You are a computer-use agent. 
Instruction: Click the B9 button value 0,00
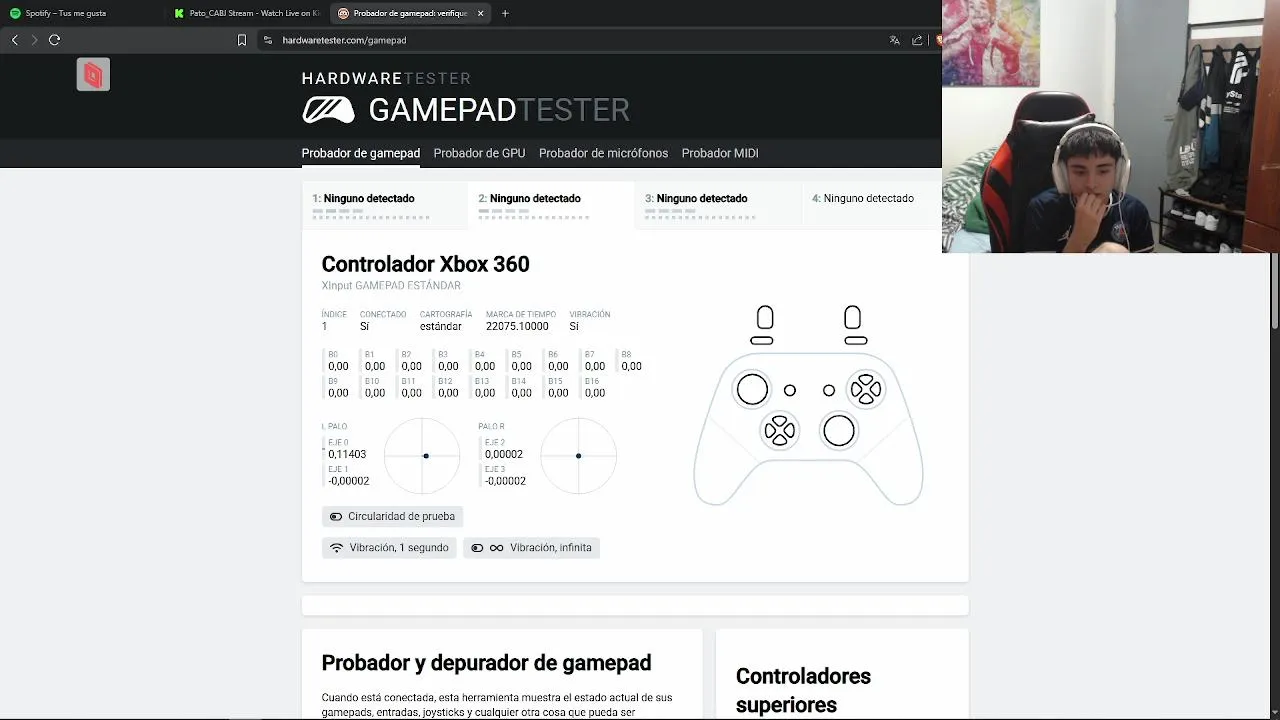tap(338, 393)
